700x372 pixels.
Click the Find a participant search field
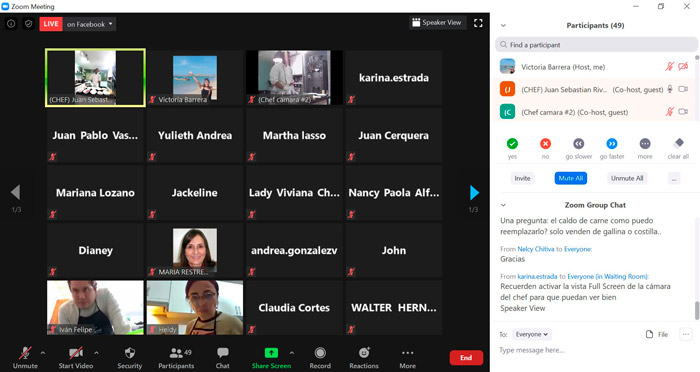tap(596, 45)
